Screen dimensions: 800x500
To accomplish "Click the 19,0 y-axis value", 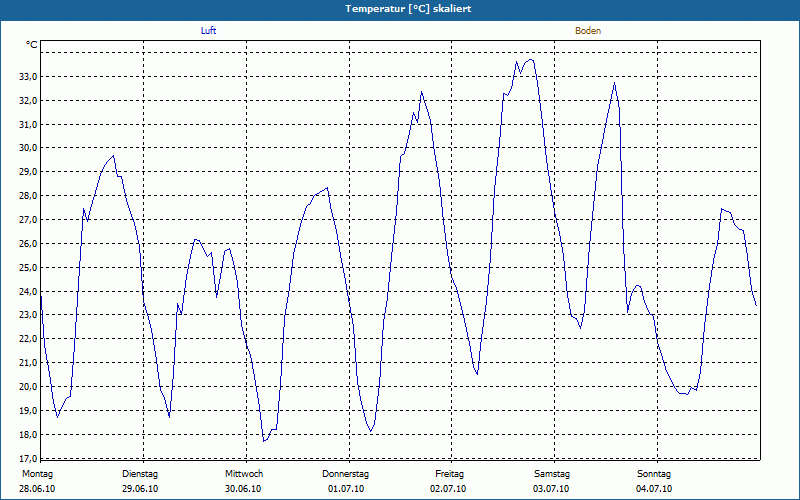I will pos(28,411).
